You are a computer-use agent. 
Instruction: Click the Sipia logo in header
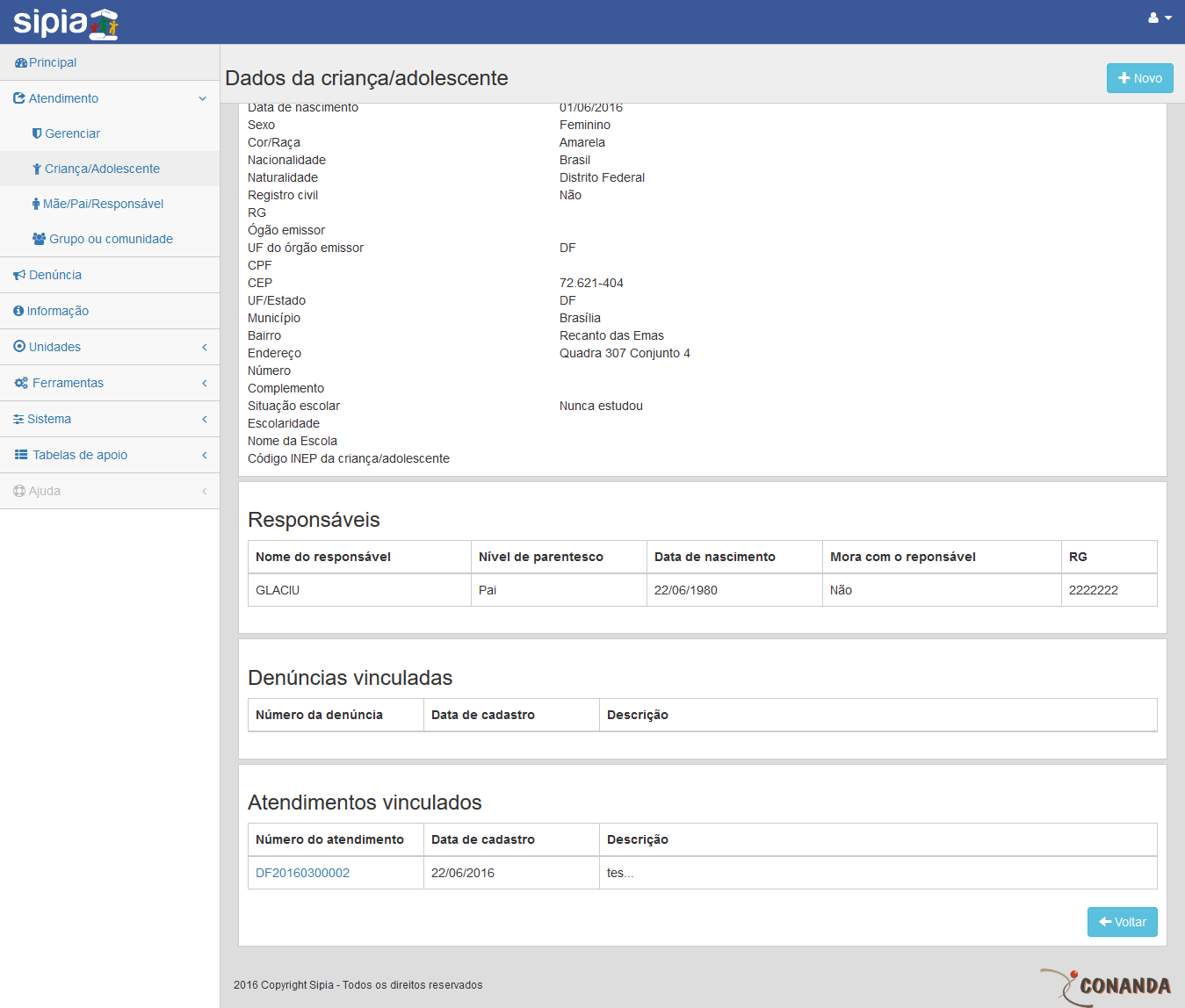(x=66, y=22)
